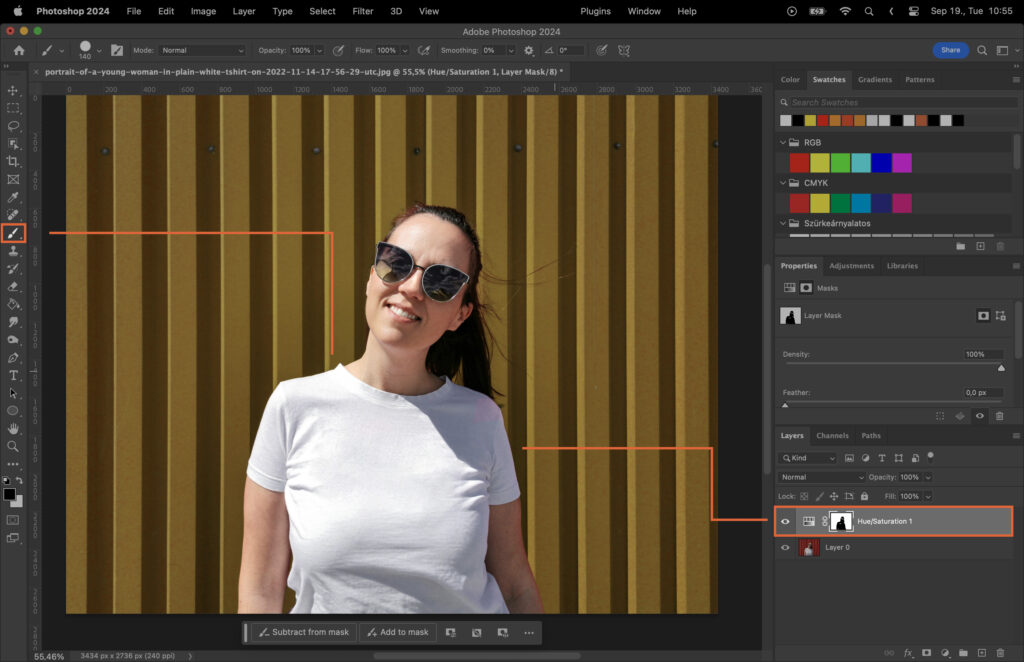Viewport: 1024px width, 662px height.
Task: Click the delete layer trash icon
Action: (999, 652)
